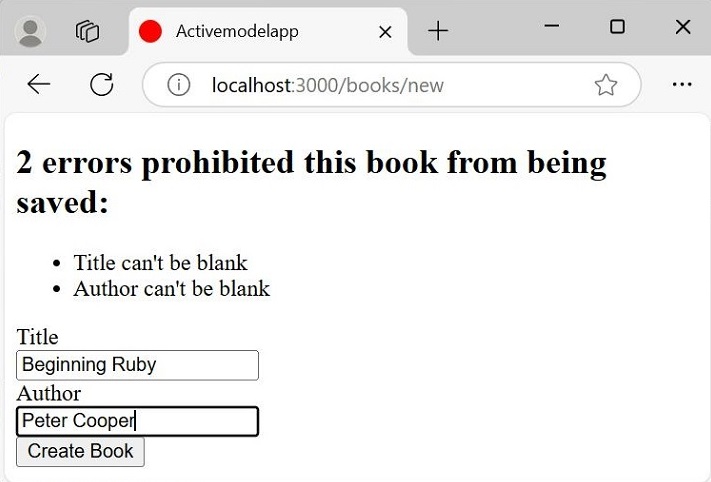Minimize the browser window
711x482 pixels.
click(551, 27)
